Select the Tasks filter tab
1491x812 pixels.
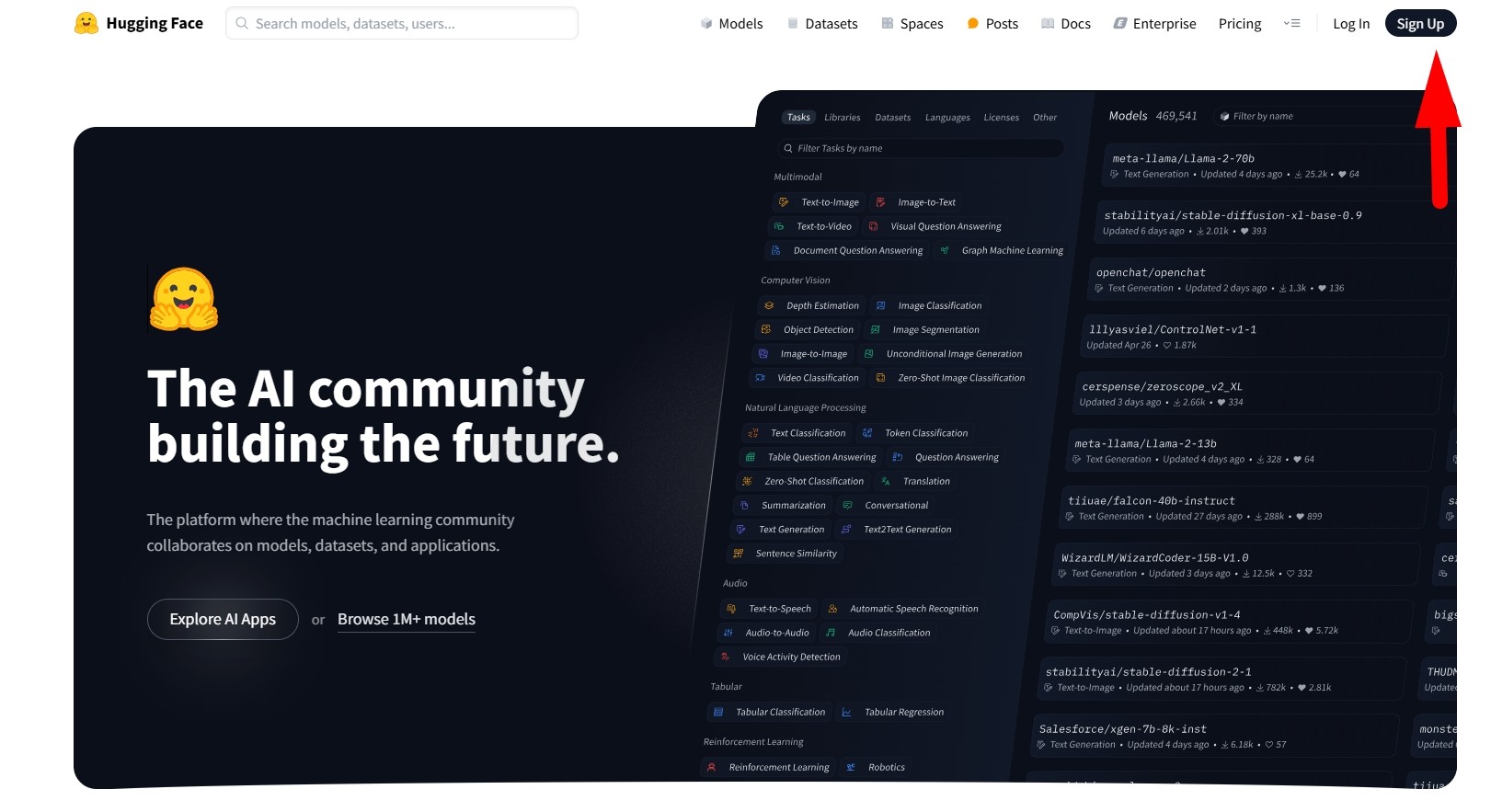(x=798, y=118)
